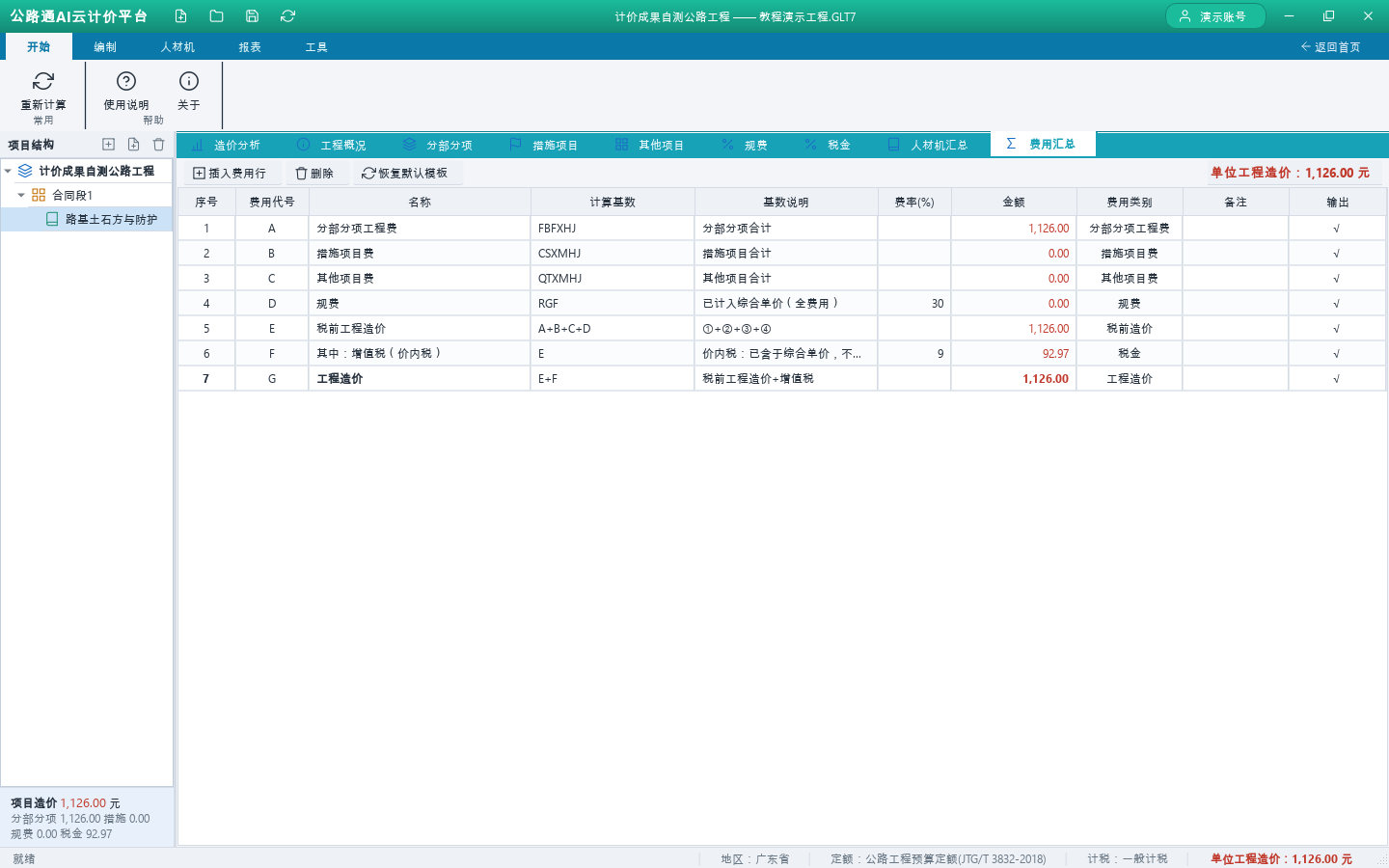
Task: Click 地区：广东省 in status bar
Action: [x=755, y=858]
